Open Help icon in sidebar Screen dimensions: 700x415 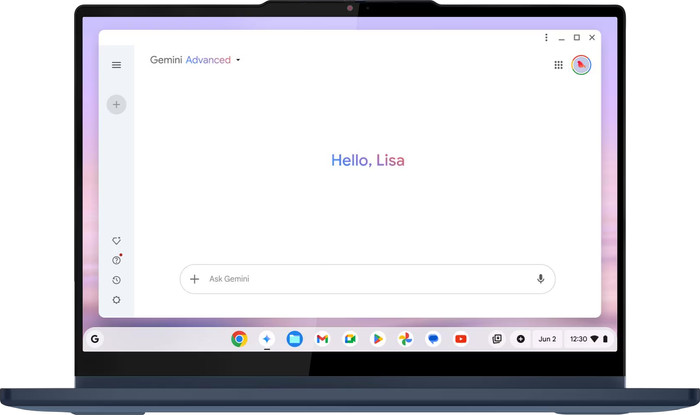pos(116,260)
